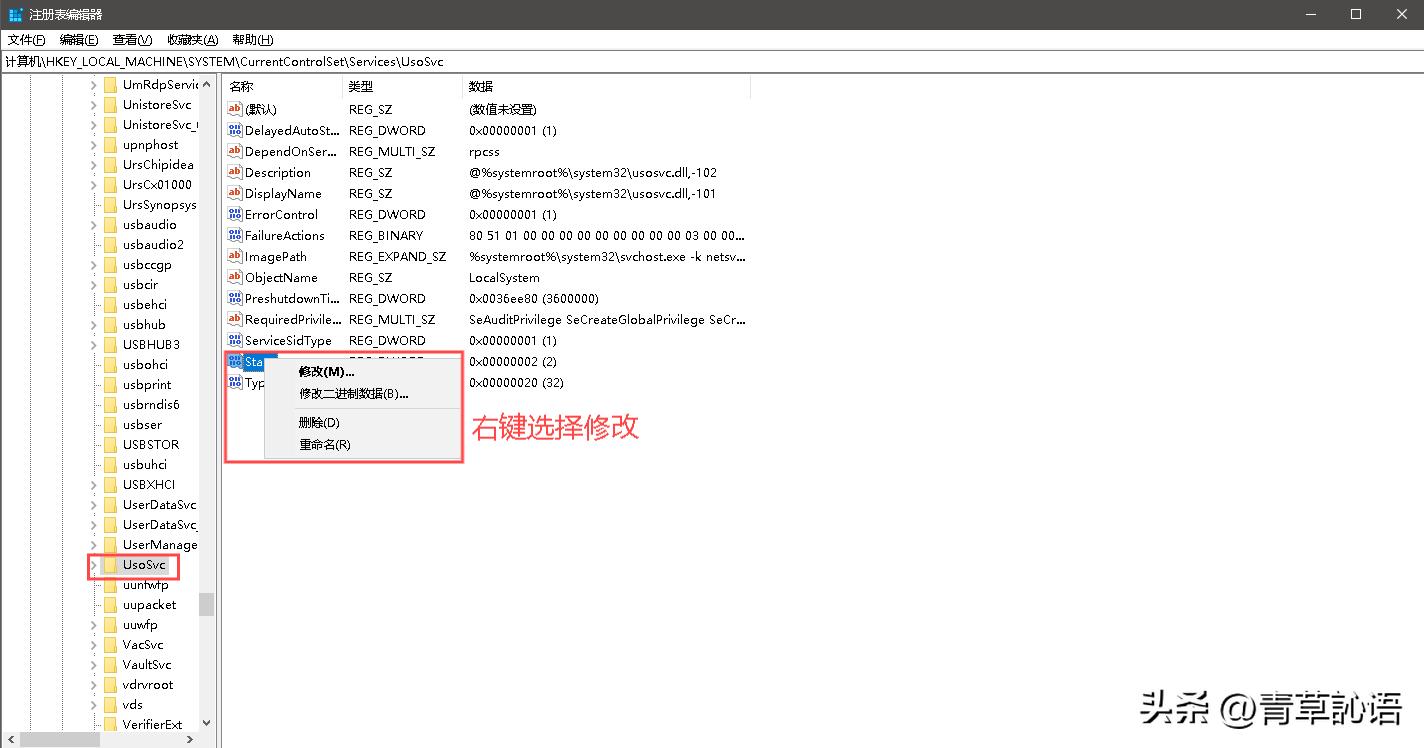Expand the UsoSvc tree node
The height and width of the screenshot is (748, 1424).
pyautogui.click(x=94, y=565)
